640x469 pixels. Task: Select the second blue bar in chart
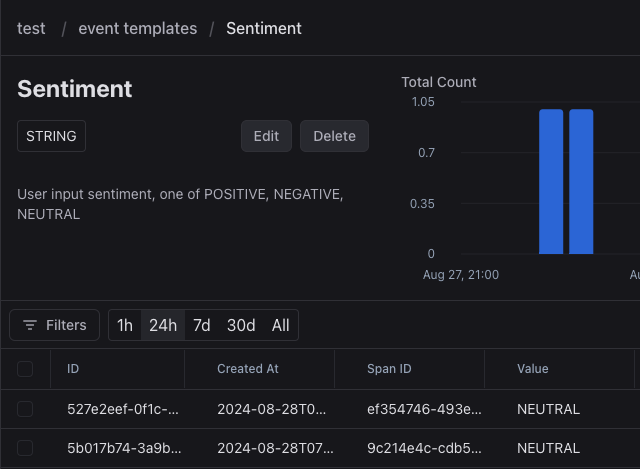[x=581, y=181]
